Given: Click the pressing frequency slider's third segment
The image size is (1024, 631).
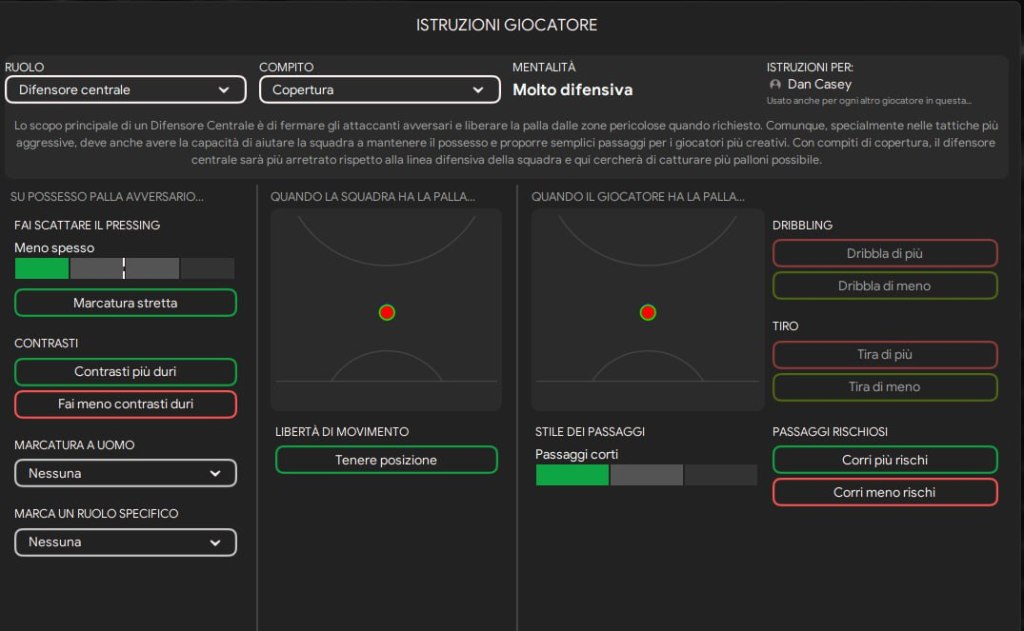Looking at the screenshot, I should (x=152, y=268).
